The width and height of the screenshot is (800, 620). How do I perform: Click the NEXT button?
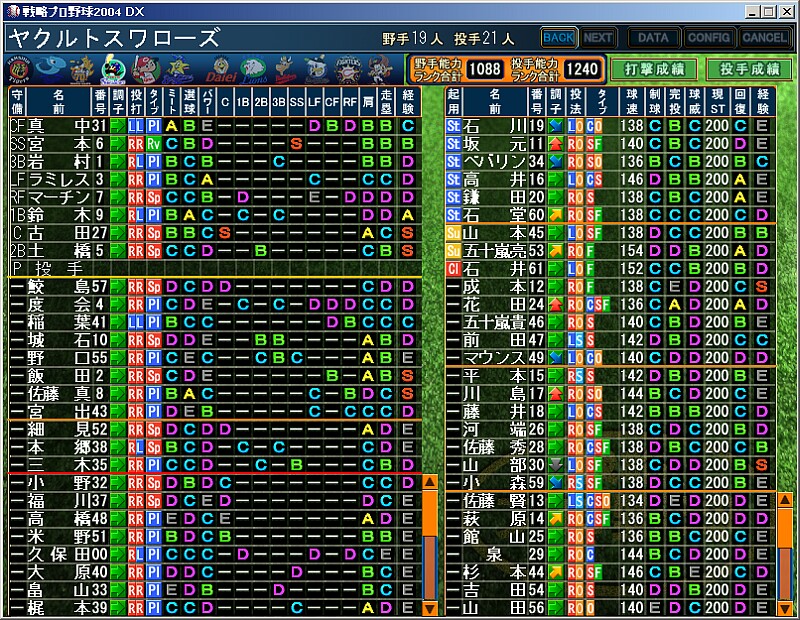[x=598, y=38]
